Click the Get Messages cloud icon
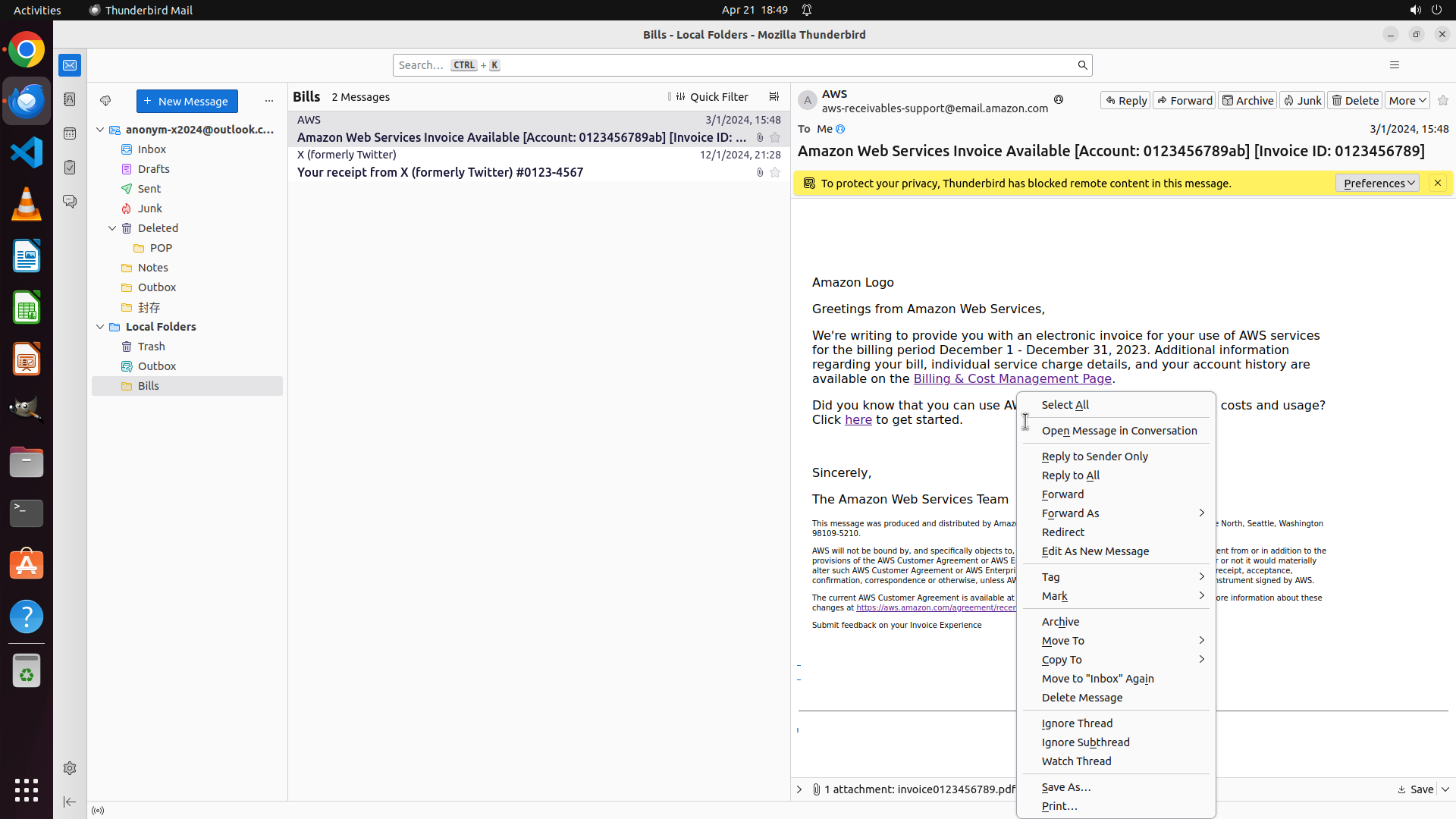This screenshot has width=1456, height=819. coord(105,101)
